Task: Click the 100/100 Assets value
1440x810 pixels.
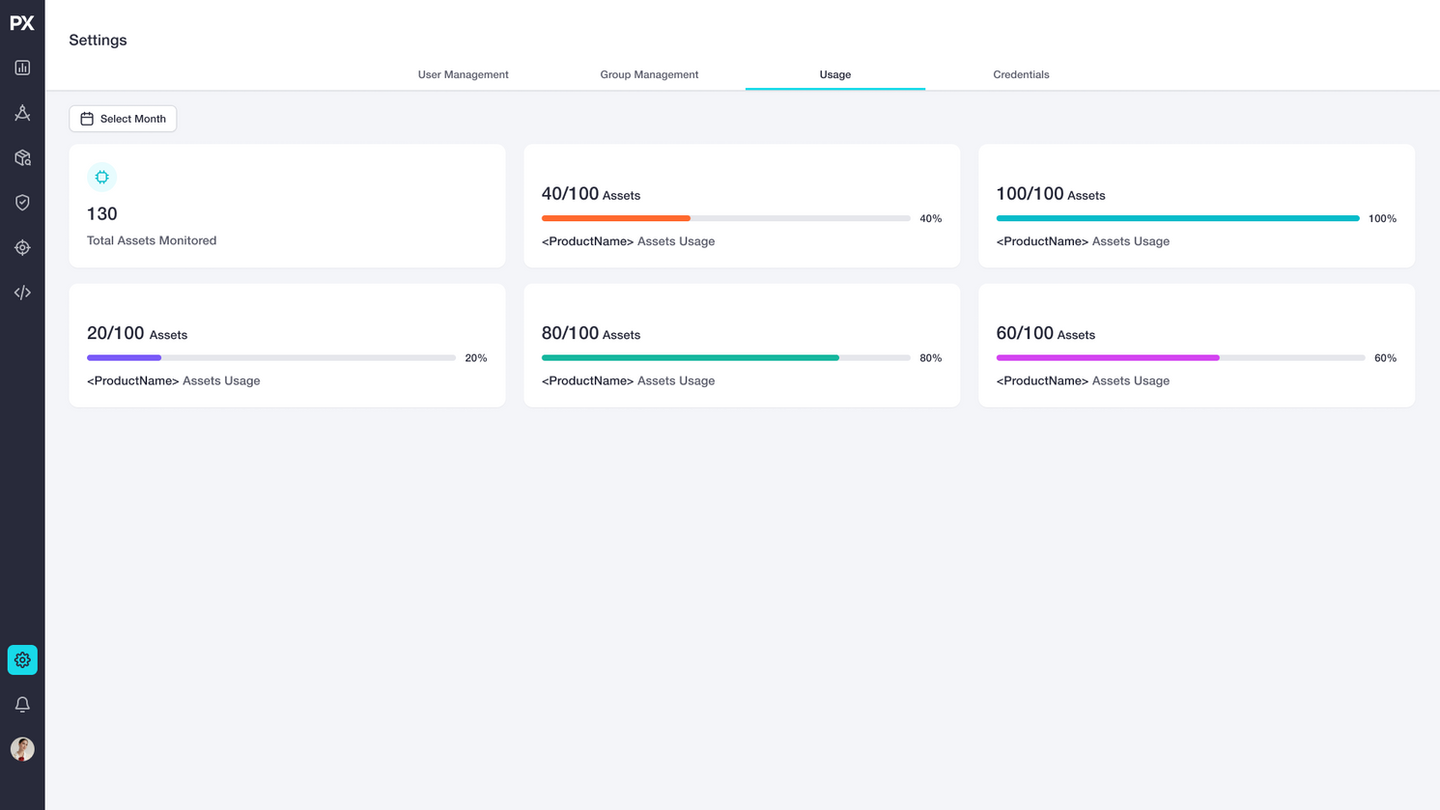Action: (x=1051, y=194)
